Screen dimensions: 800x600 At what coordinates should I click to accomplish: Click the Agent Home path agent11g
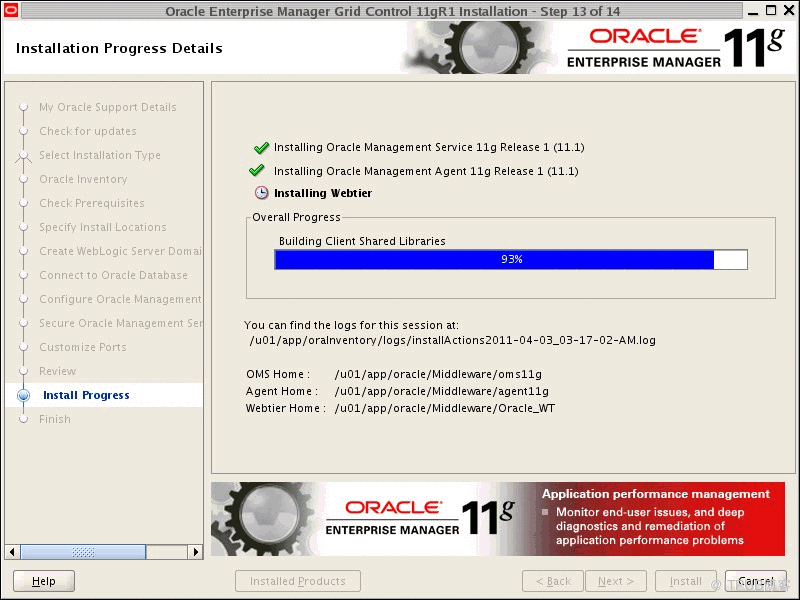coord(442,391)
